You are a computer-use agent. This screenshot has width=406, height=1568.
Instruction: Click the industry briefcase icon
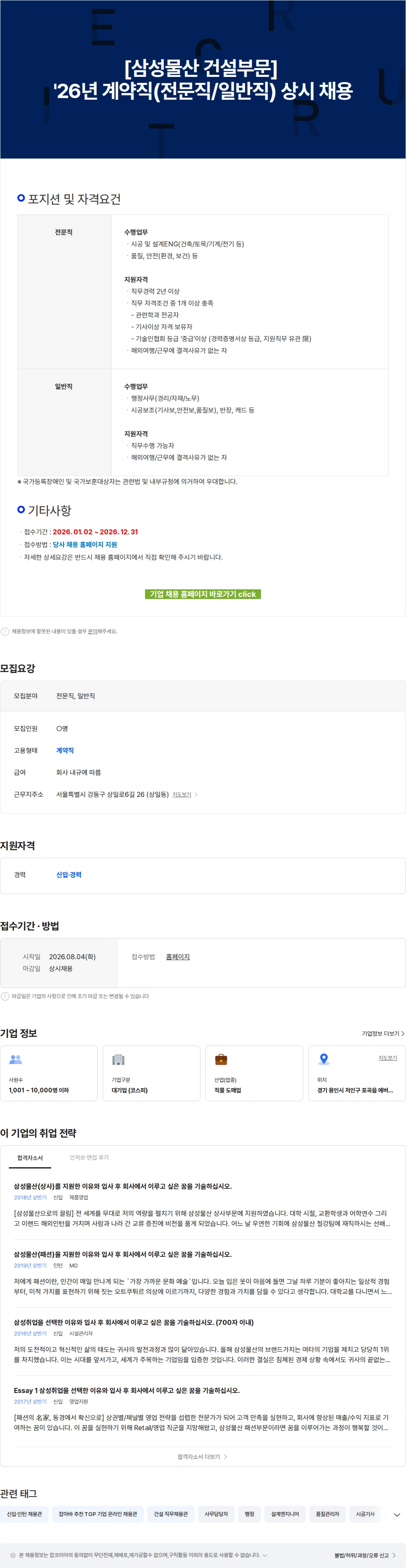[221, 1060]
